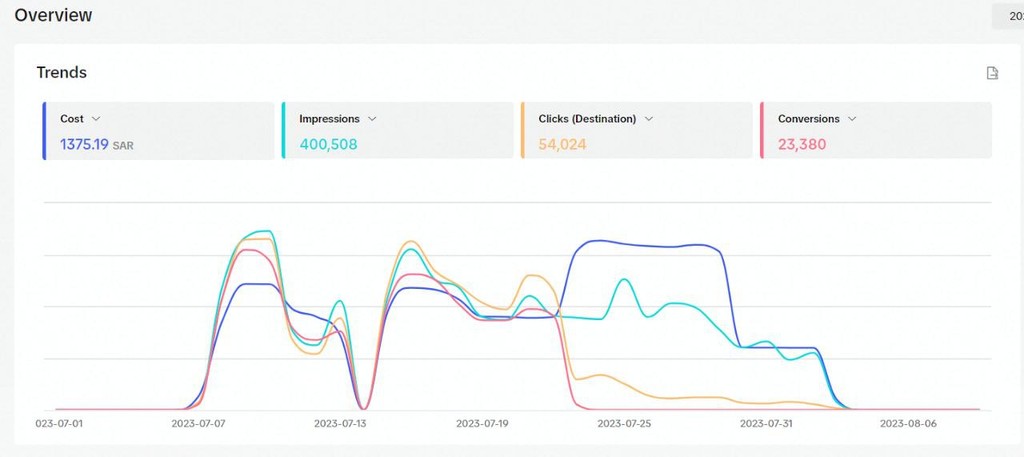Screen dimensions: 1024x457
Task: Click the export chart icon in Trends
Action: [x=992, y=73]
